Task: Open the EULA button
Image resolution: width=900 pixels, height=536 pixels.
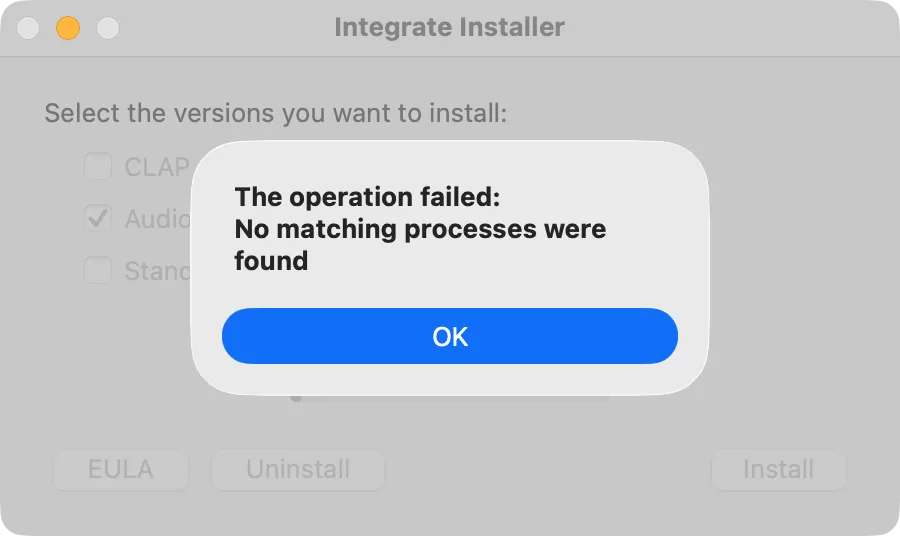Action: tap(121, 469)
